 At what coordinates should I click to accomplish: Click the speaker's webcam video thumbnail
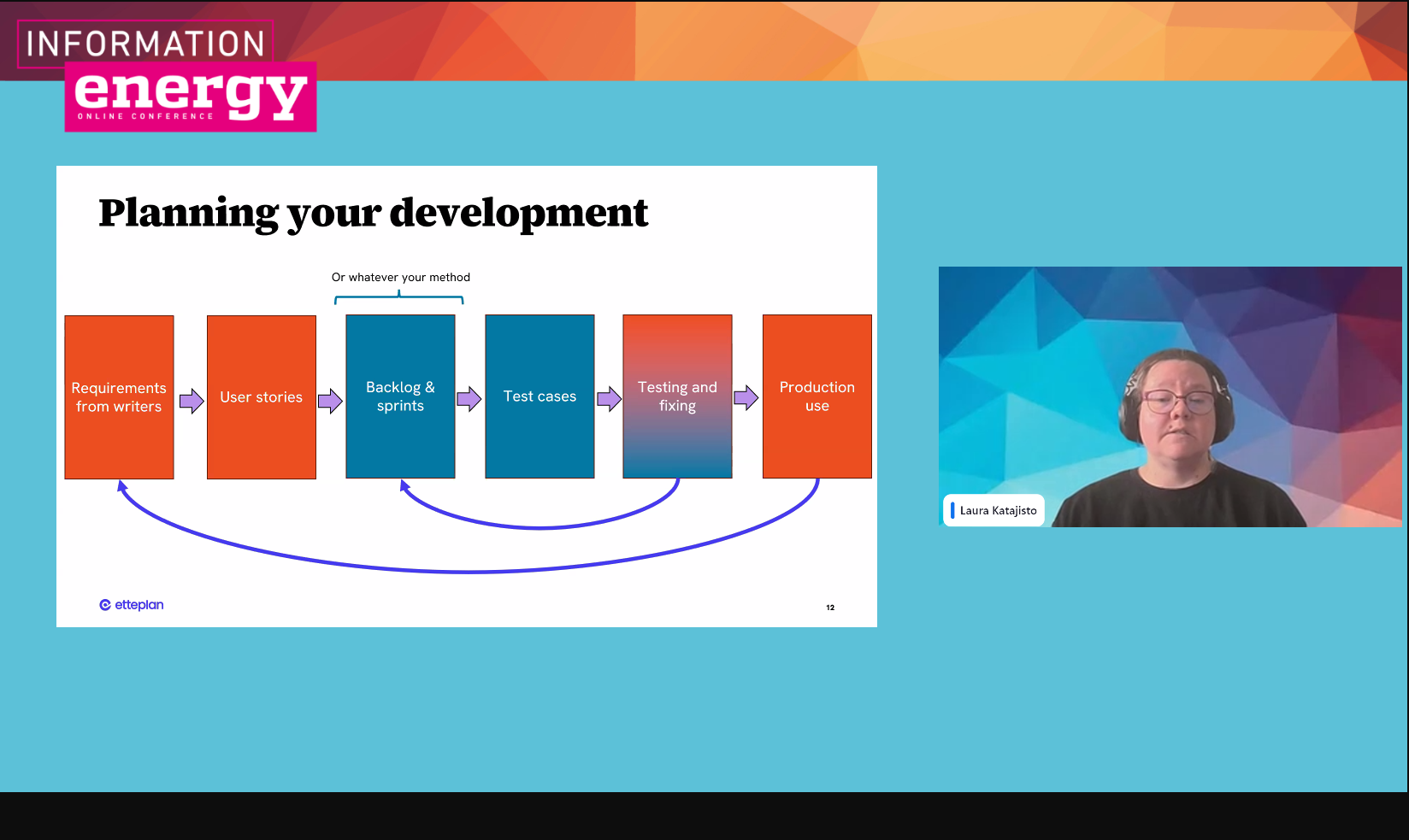(x=1170, y=397)
